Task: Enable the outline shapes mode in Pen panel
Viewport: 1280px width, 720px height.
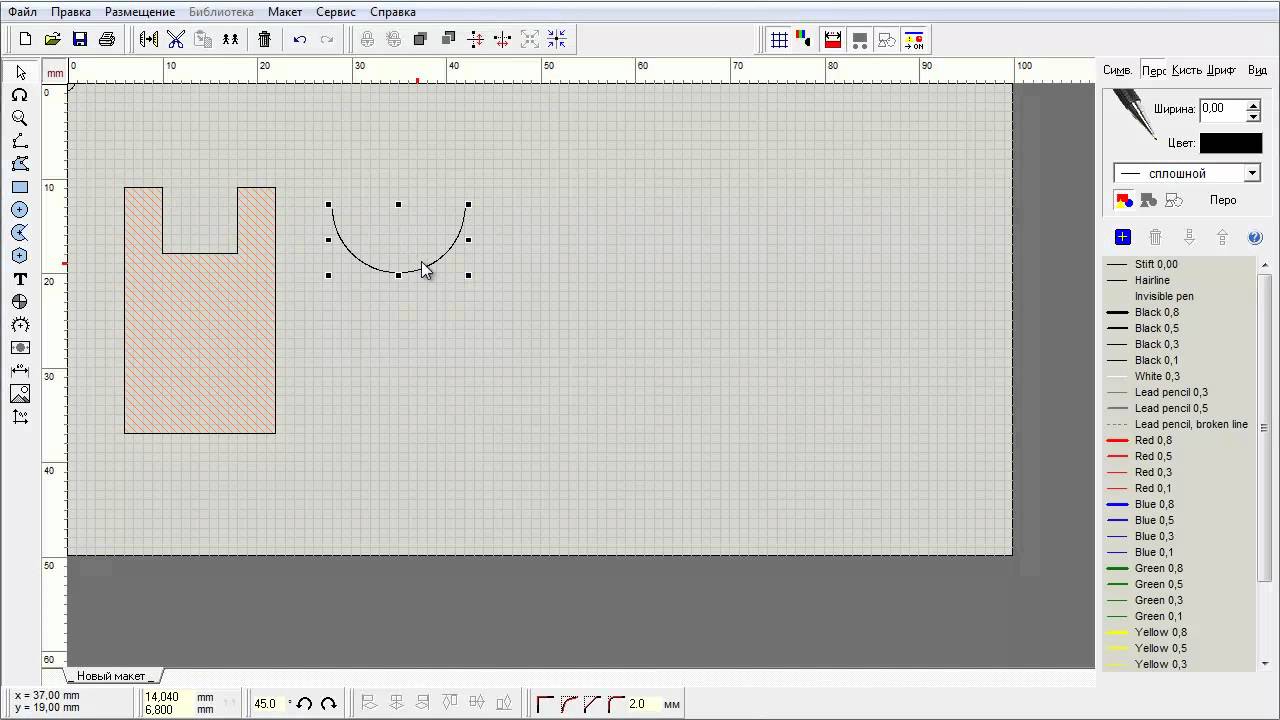Action: point(1174,200)
